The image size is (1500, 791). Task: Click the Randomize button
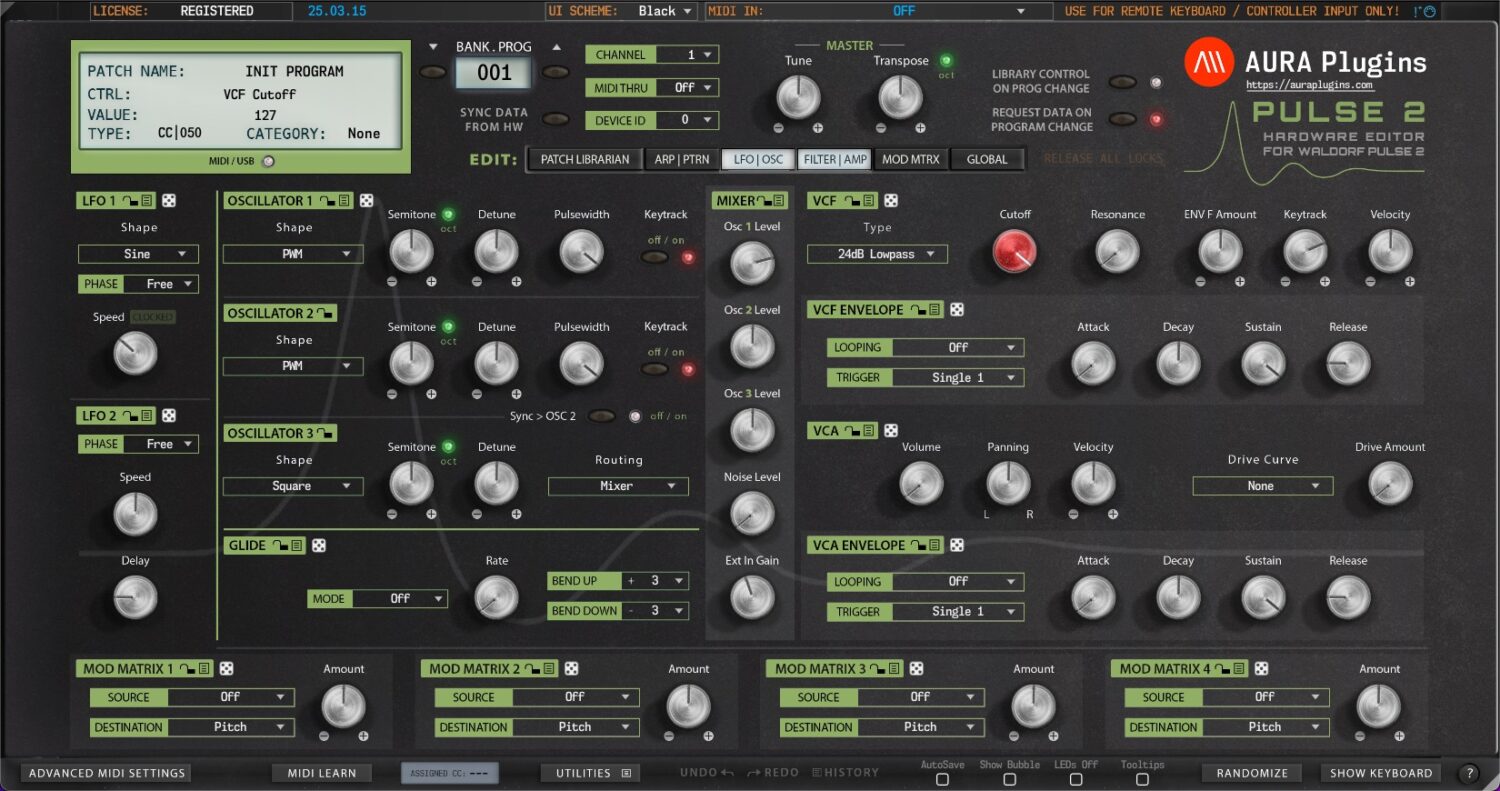click(x=1252, y=773)
